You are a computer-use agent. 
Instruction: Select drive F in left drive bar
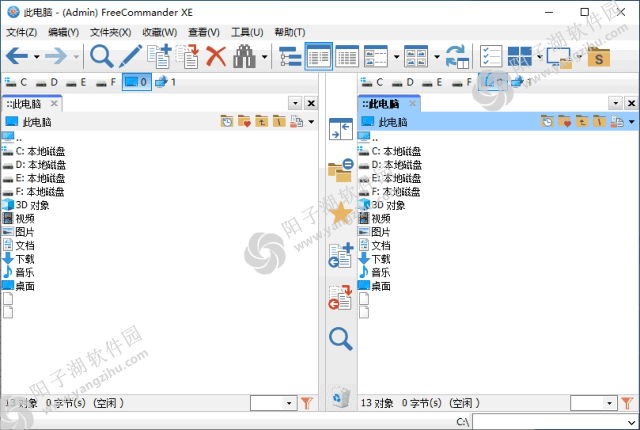tap(106, 82)
